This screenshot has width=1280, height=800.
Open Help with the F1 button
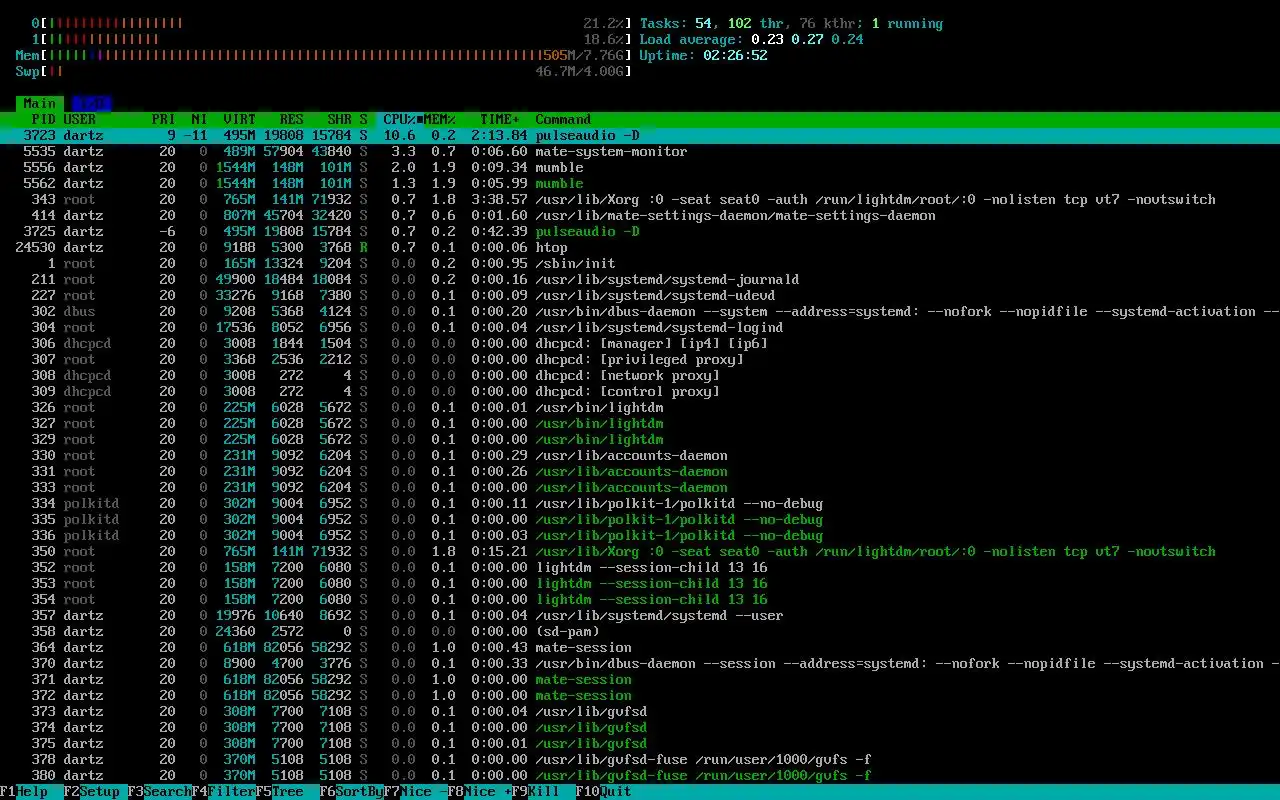pyautogui.click(x=32, y=791)
